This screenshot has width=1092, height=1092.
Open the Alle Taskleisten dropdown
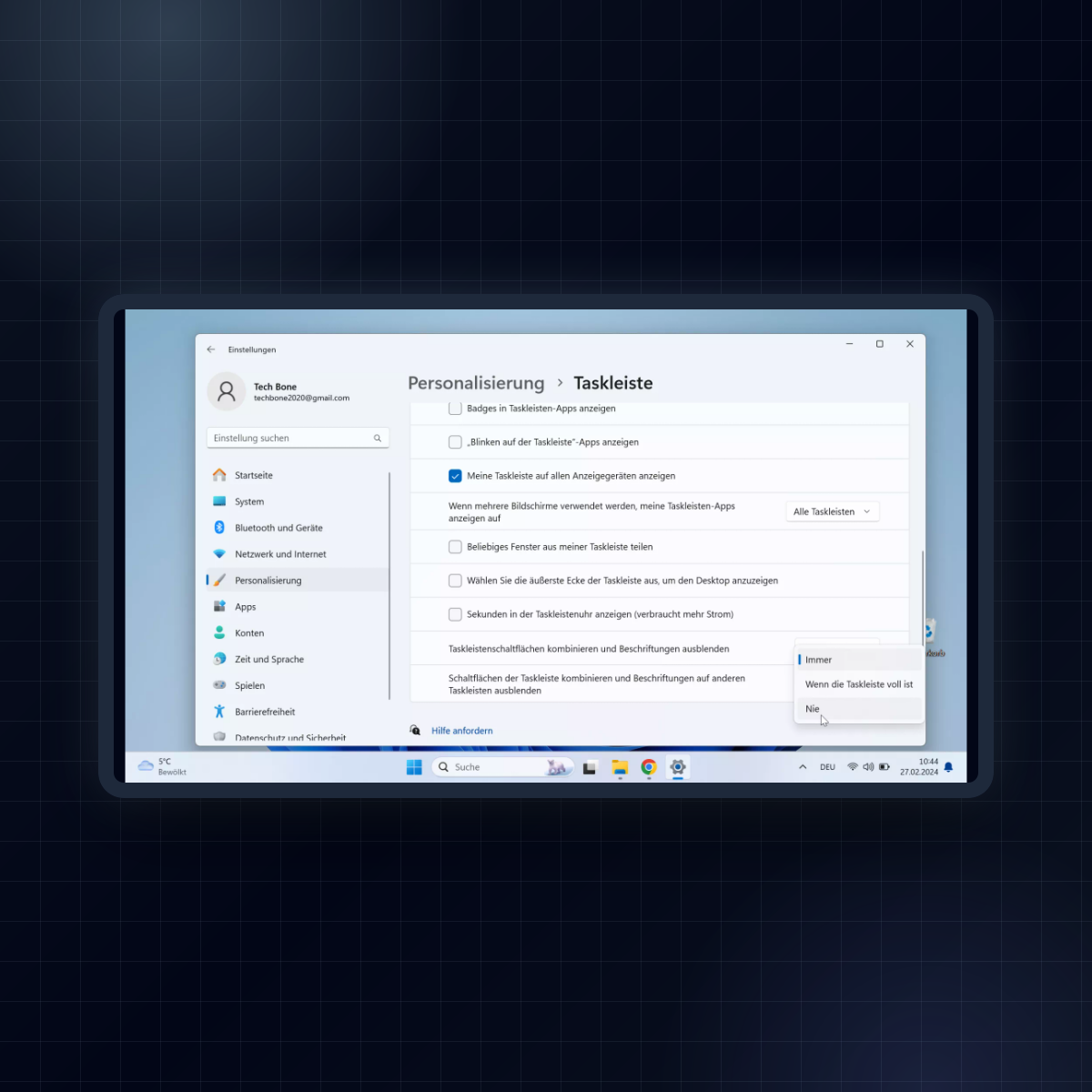pyautogui.click(x=833, y=511)
